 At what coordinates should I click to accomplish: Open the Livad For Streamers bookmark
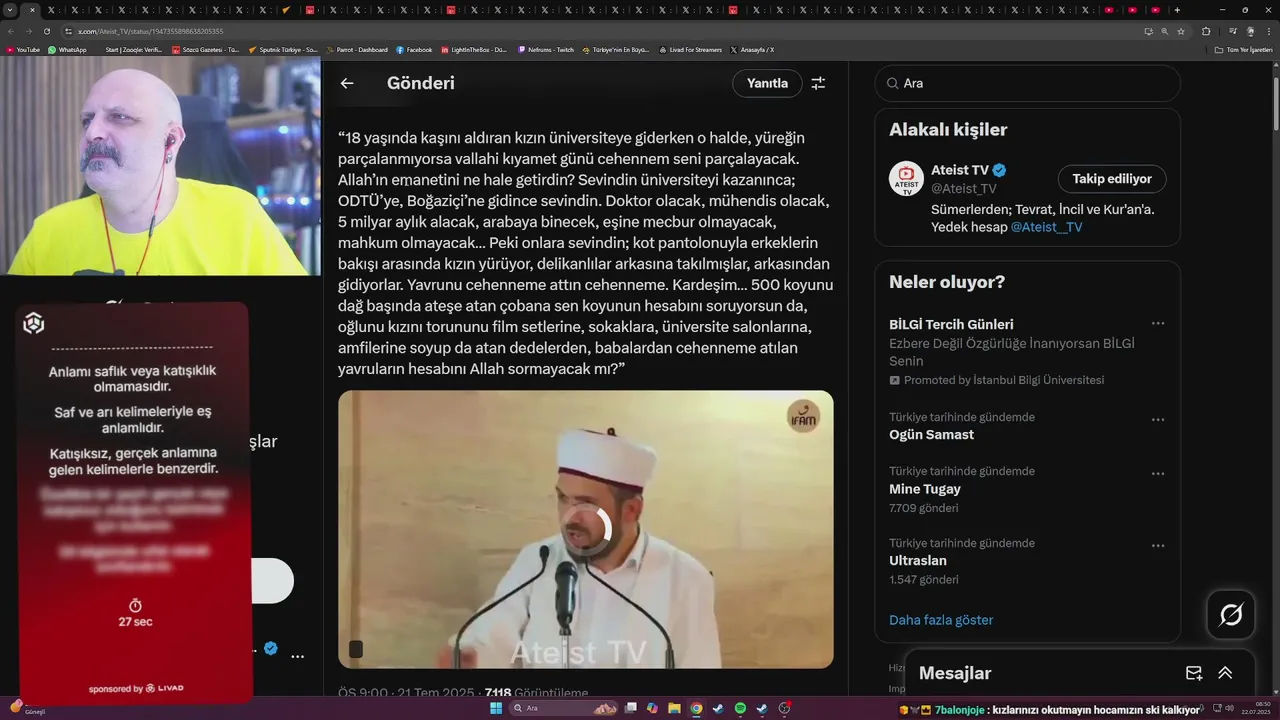[x=690, y=49]
